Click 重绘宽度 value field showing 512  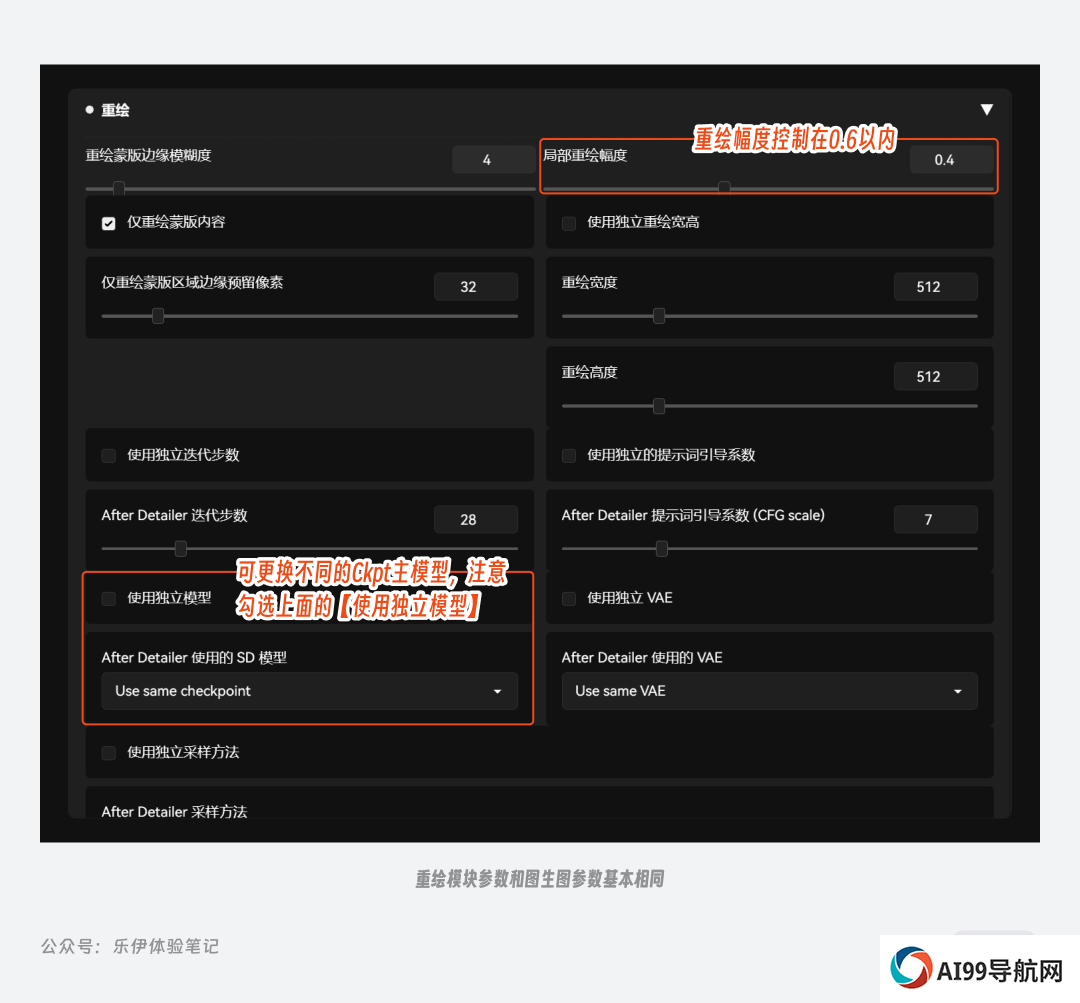[x=935, y=287]
